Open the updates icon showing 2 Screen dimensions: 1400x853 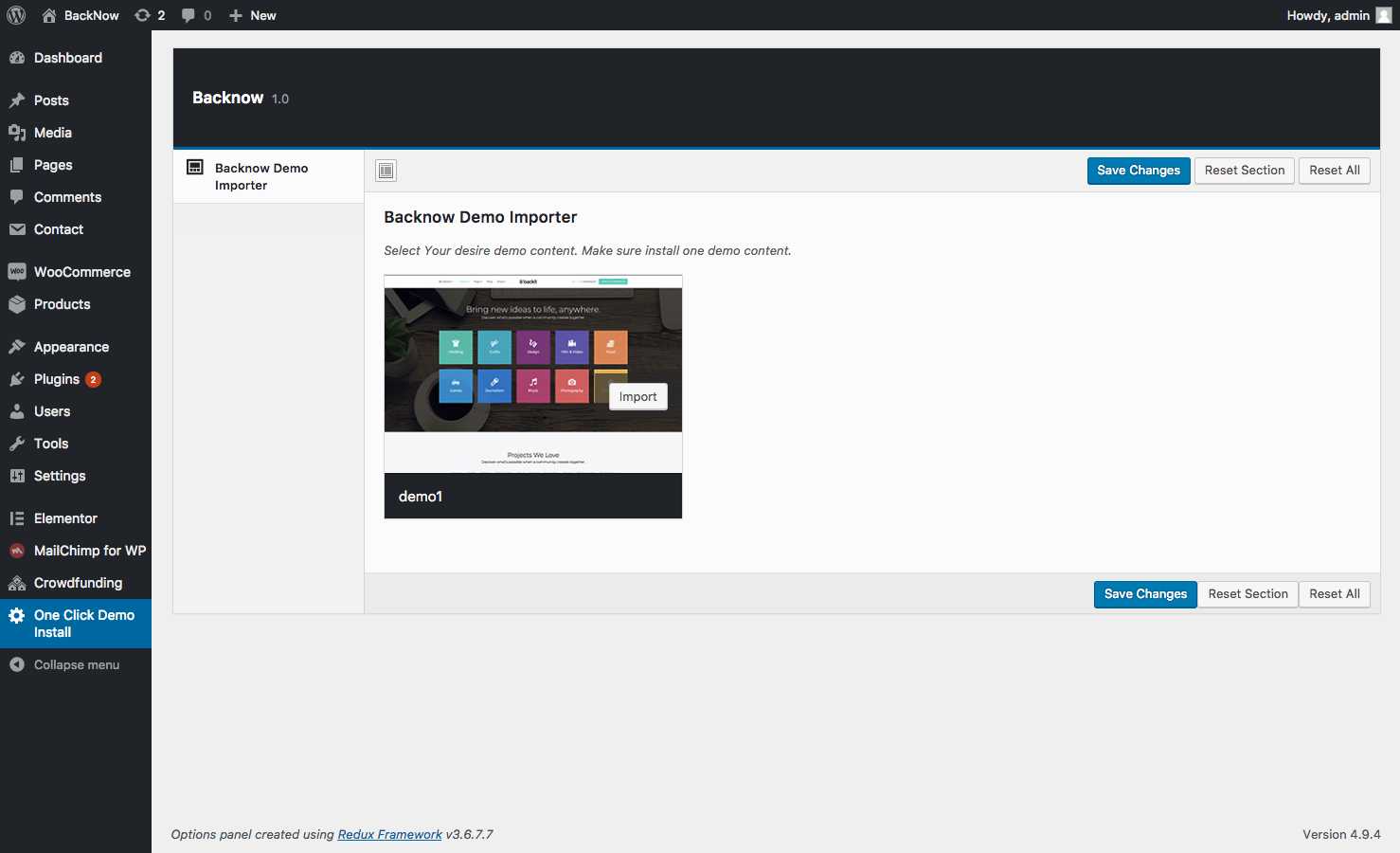point(142,15)
